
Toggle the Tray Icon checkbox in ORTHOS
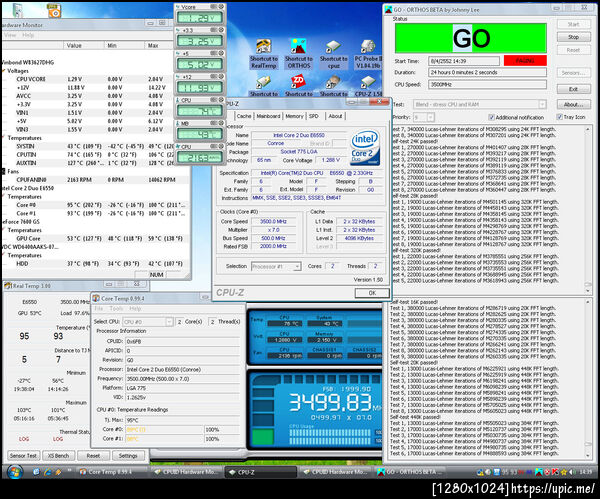[559, 117]
